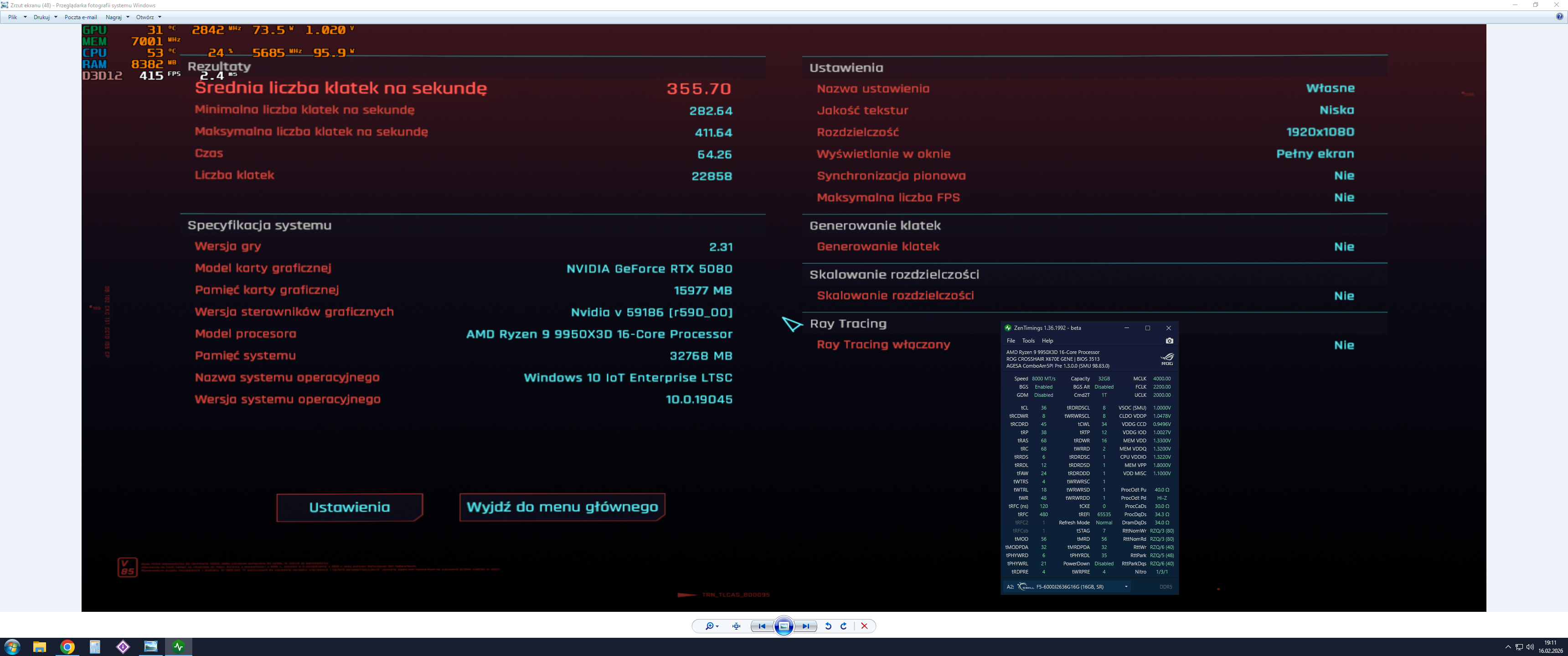Click the Poczta e-mail toolbar item
The height and width of the screenshot is (656, 1568).
point(80,17)
